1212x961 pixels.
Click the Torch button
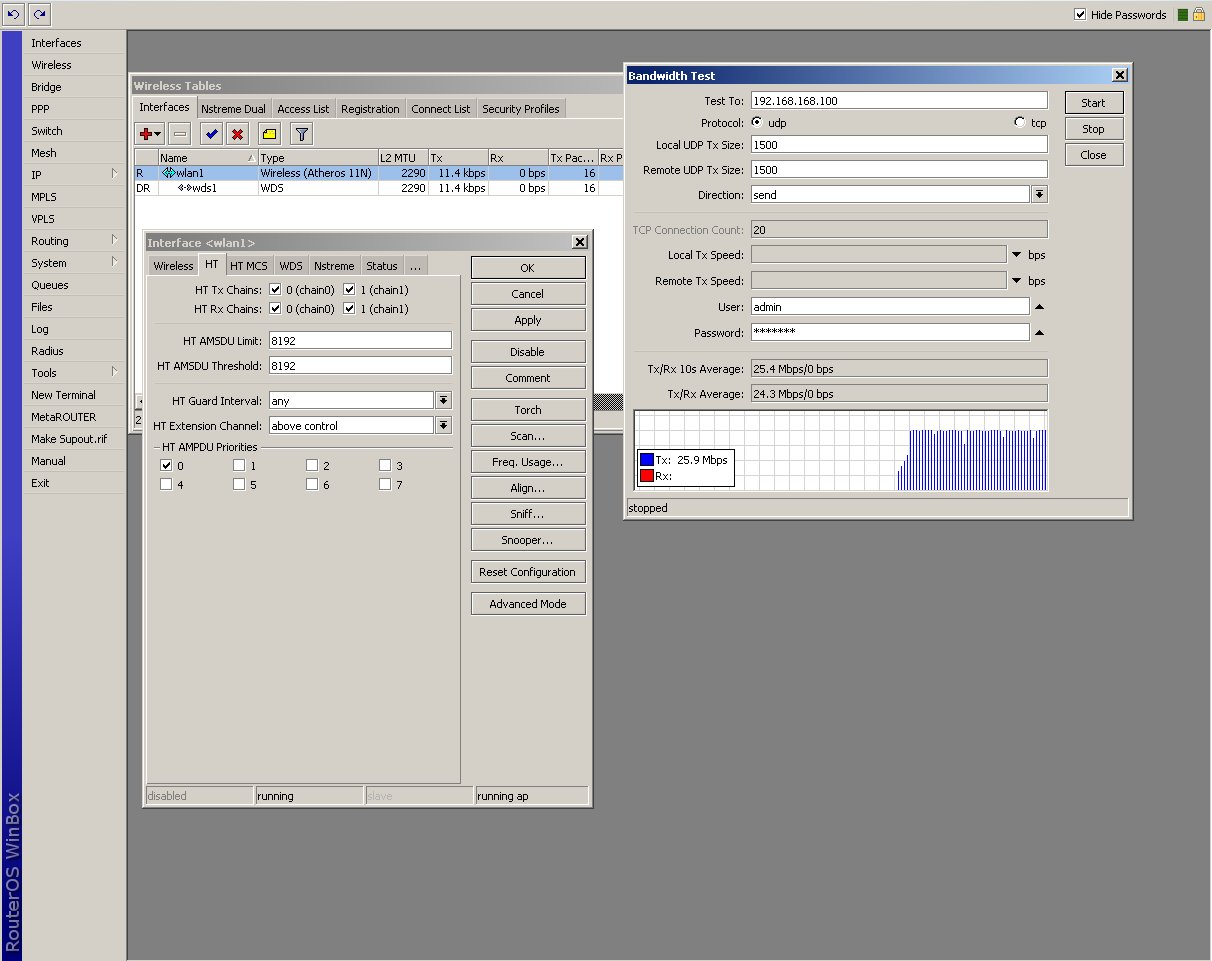[528, 410]
